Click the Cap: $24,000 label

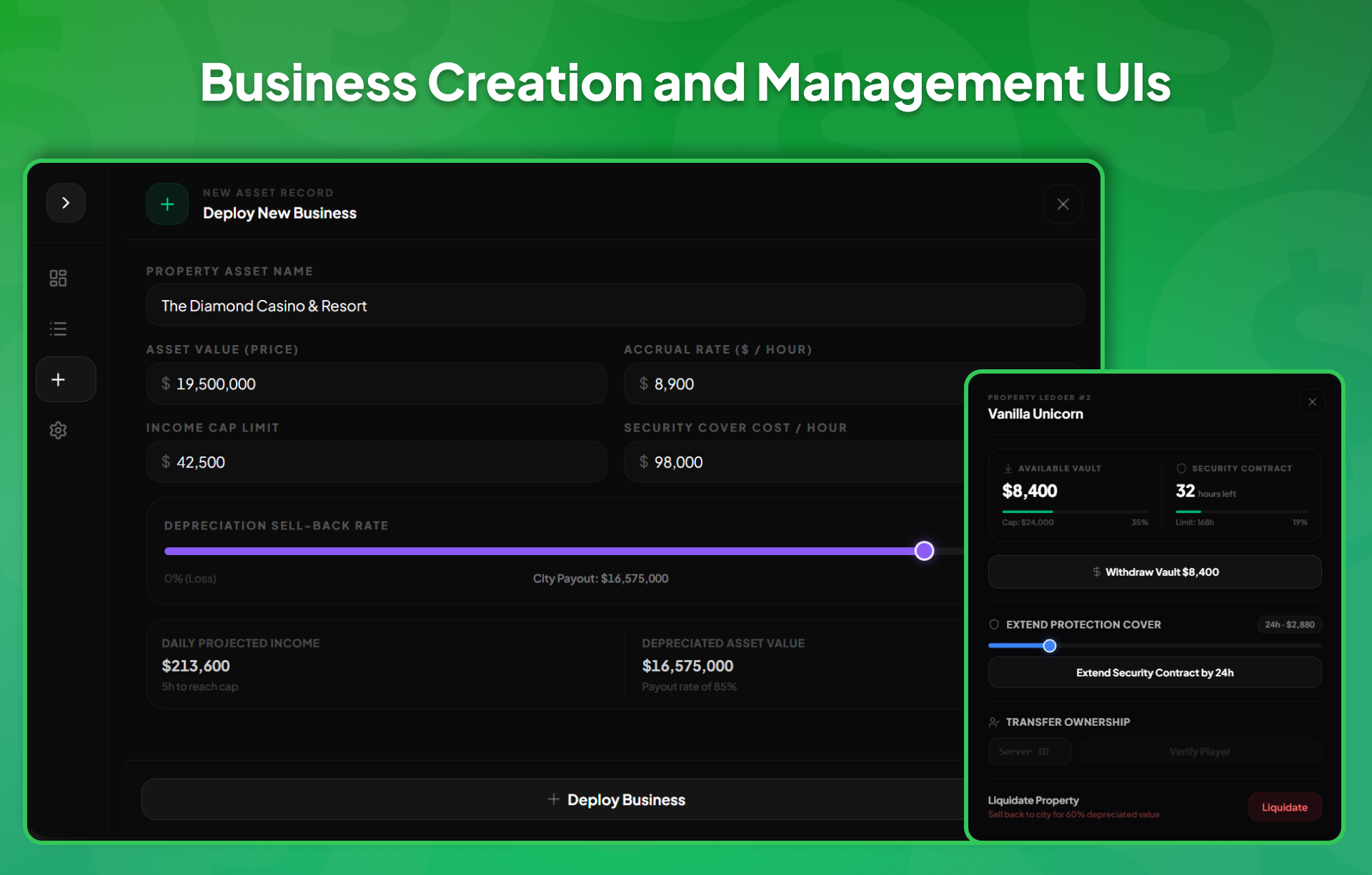1028,522
